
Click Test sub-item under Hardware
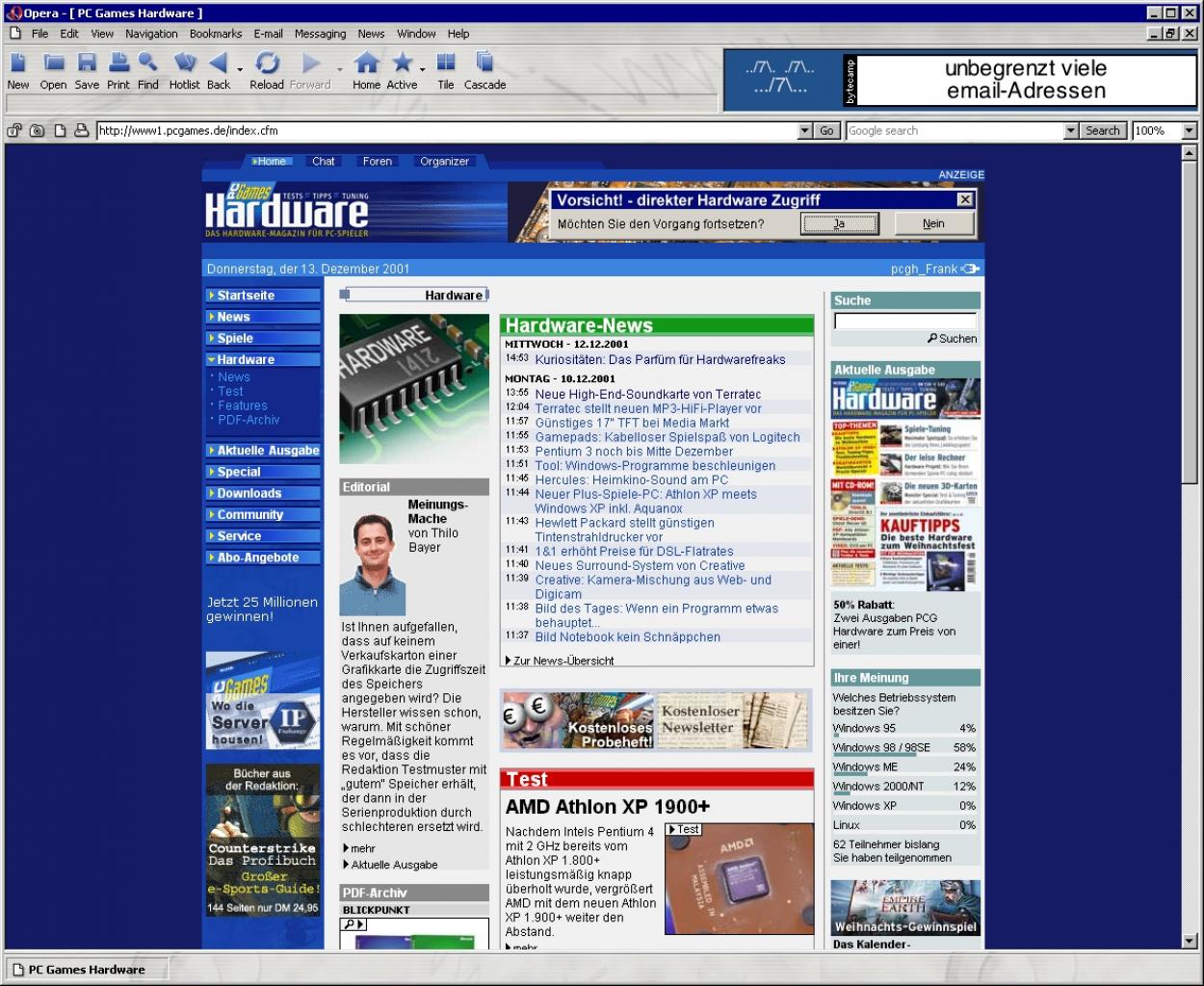pos(230,392)
